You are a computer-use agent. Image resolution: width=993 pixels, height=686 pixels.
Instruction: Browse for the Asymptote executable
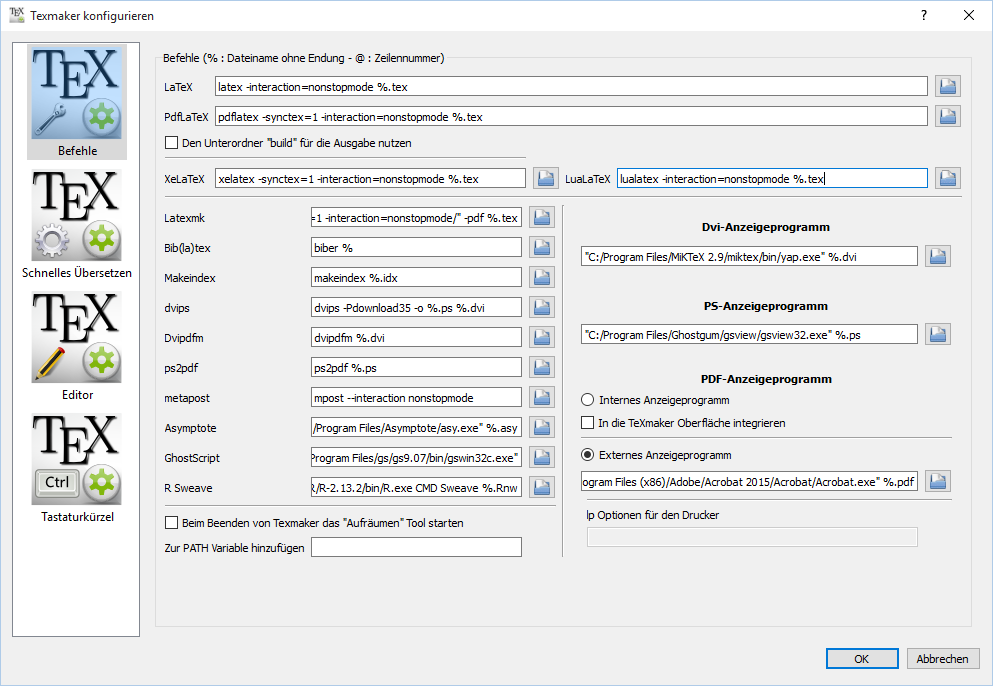pyautogui.click(x=541, y=428)
